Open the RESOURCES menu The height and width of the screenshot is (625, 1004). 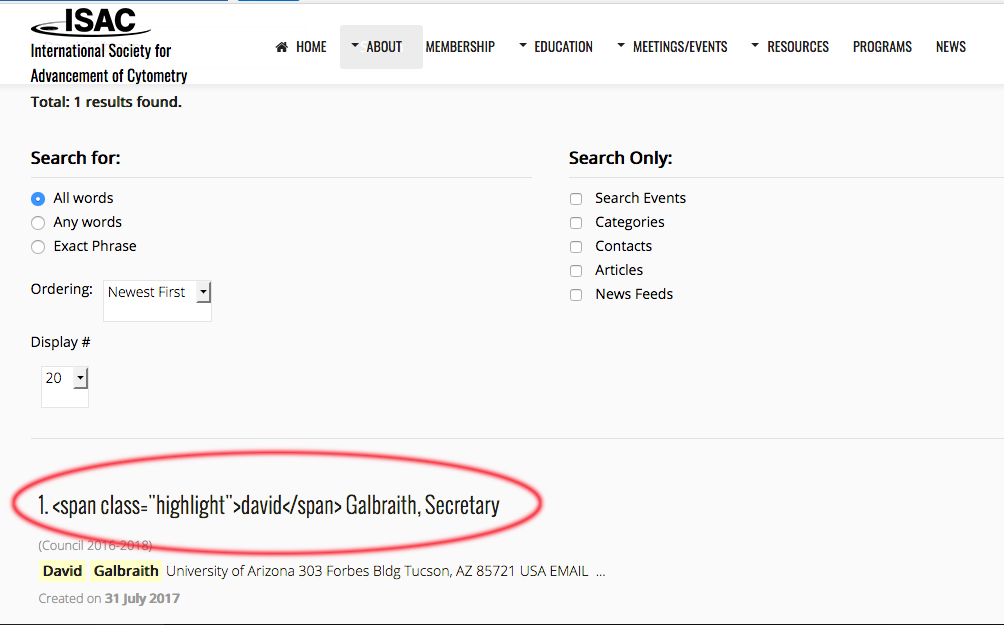click(x=798, y=47)
